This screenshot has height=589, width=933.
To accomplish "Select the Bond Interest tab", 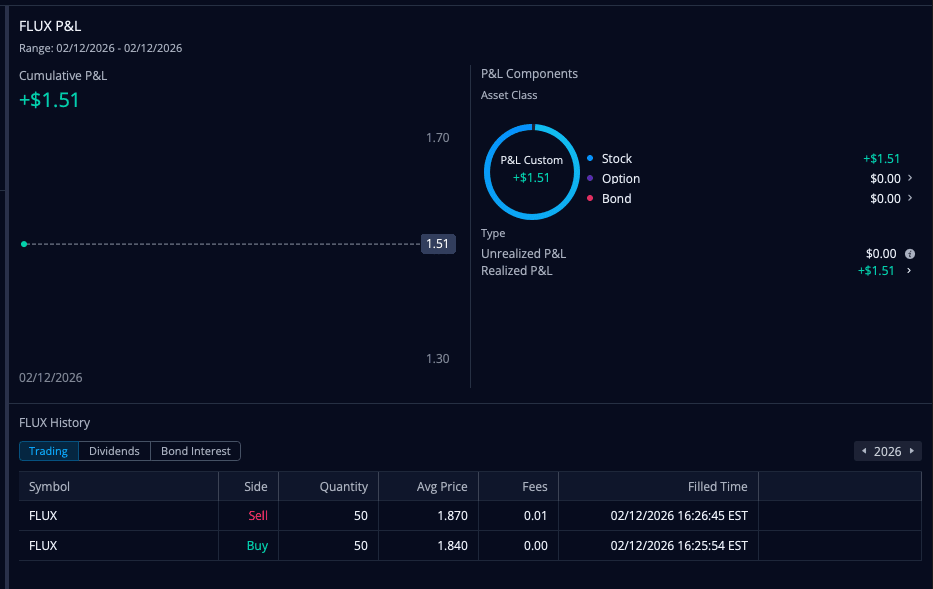I will click(x=196, y=451).
